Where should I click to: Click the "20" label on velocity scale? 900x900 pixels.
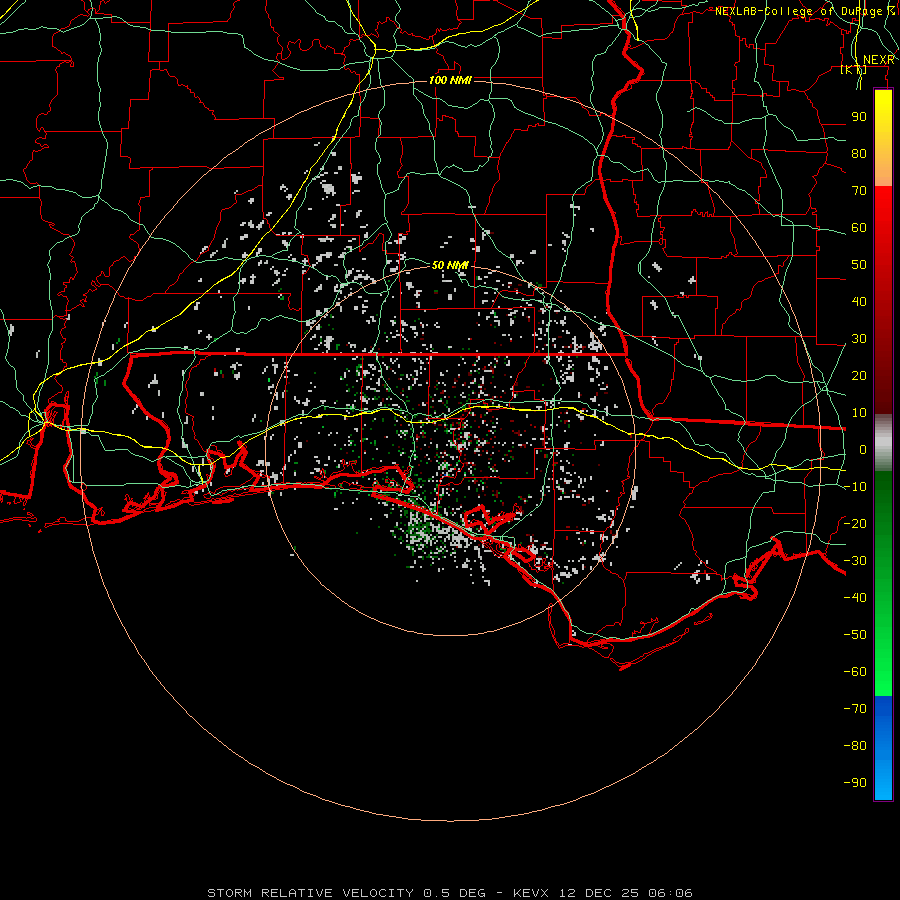tap(859, 376)
